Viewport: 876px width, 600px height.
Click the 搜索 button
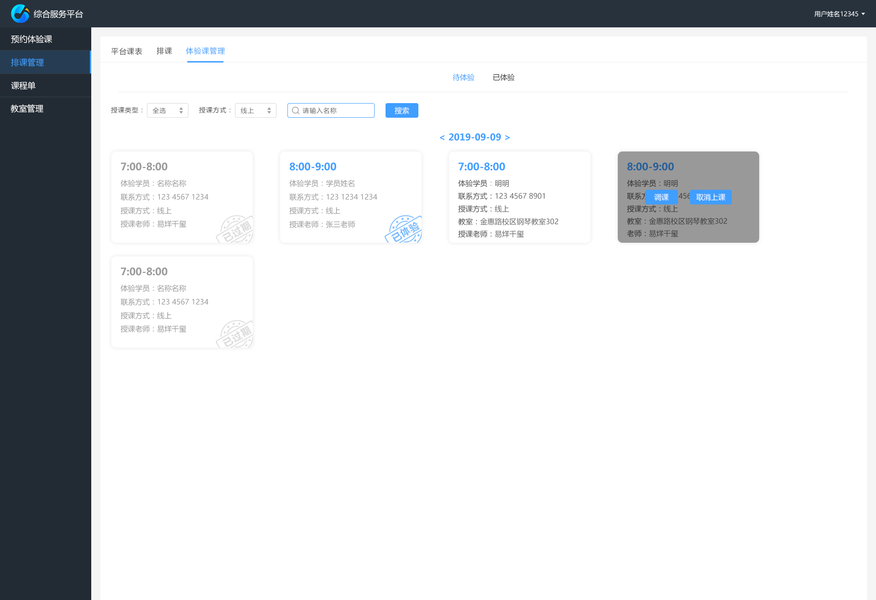402,111
